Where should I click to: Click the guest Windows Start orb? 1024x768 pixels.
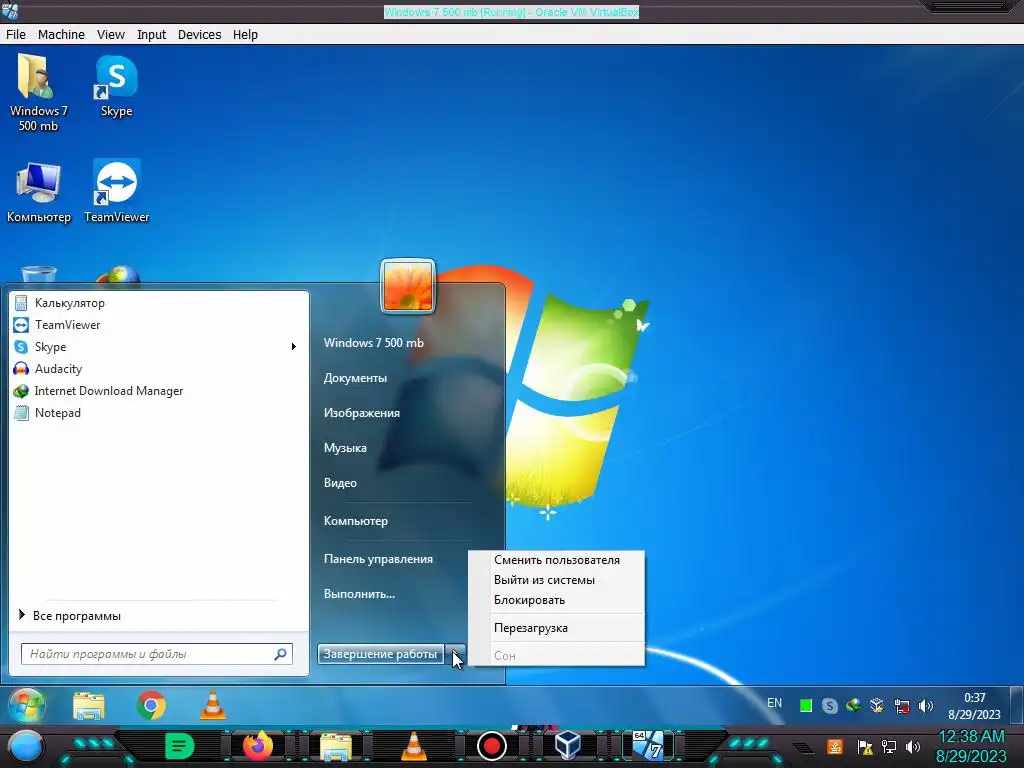[27, 705]
